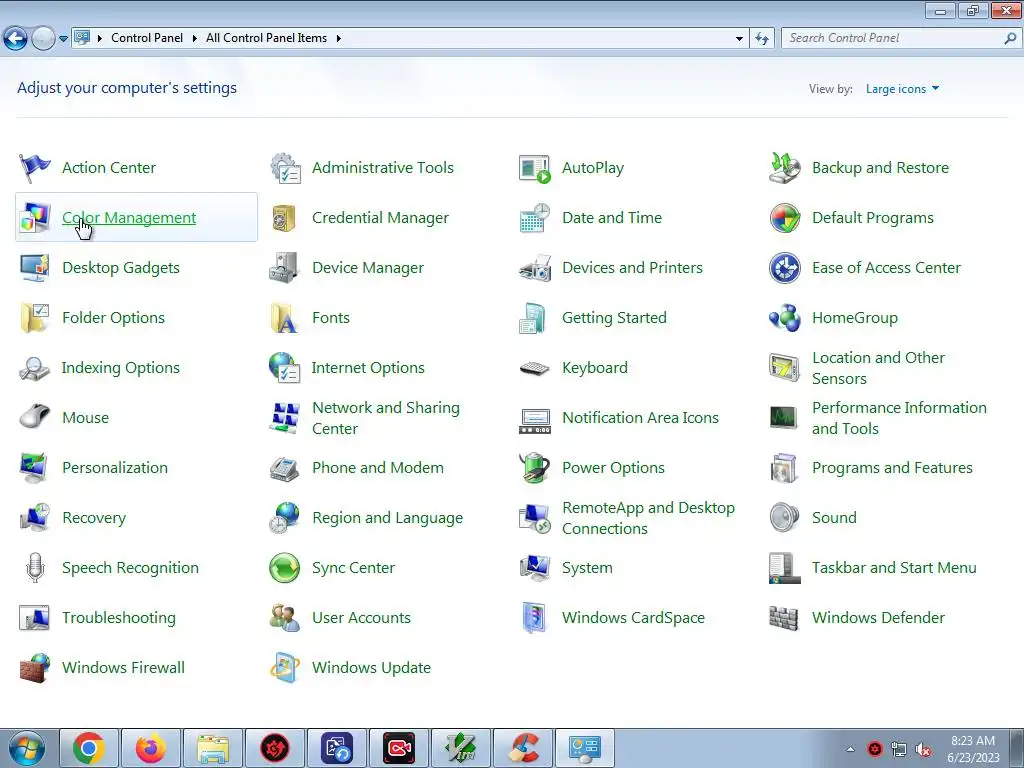Open the Sync Center green icon
1024x768 pixels.
(x=285, y=568)
